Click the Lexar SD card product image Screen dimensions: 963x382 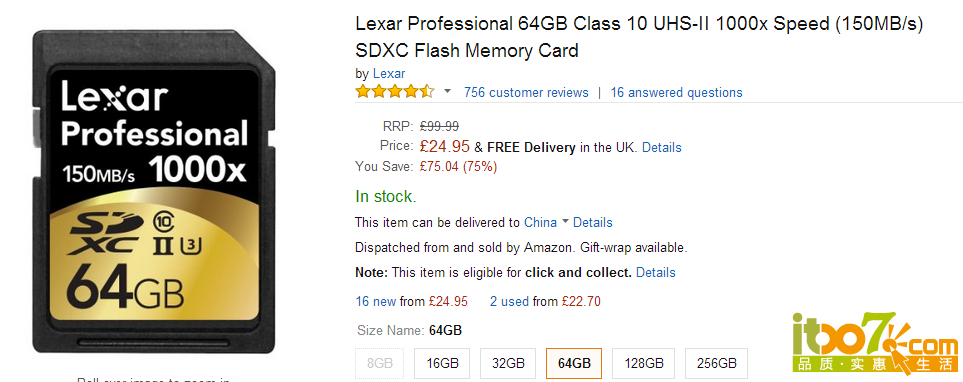tap(154, 192)
